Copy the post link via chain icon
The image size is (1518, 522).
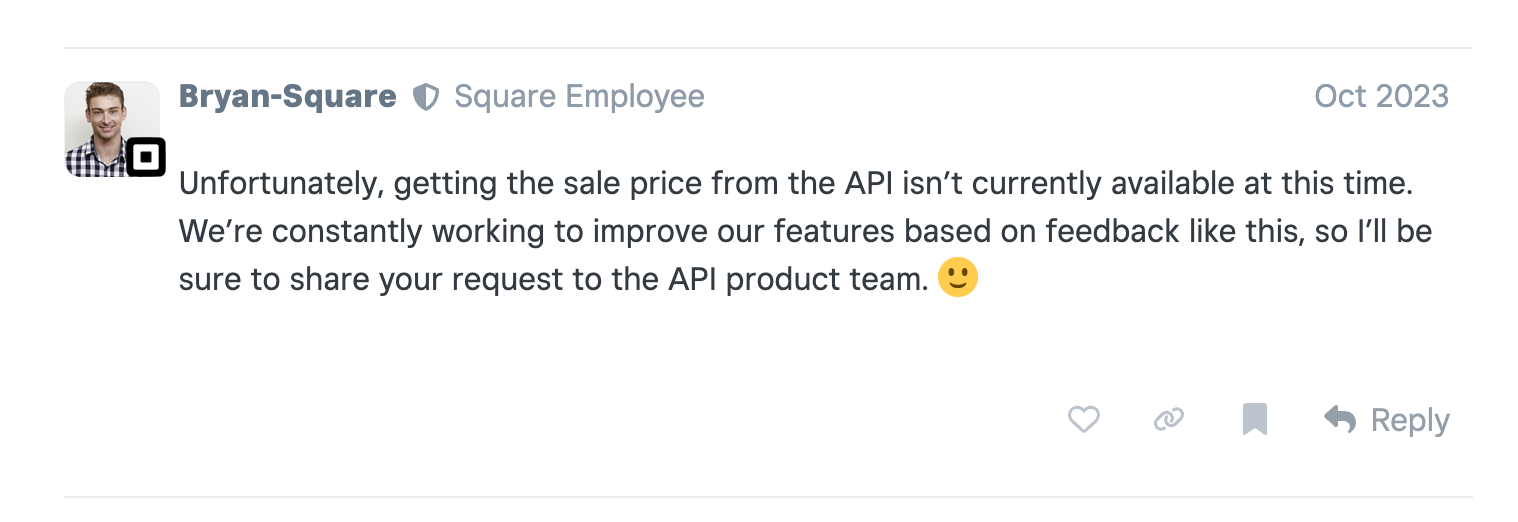pyautogui.click(x=1168, y=419)
